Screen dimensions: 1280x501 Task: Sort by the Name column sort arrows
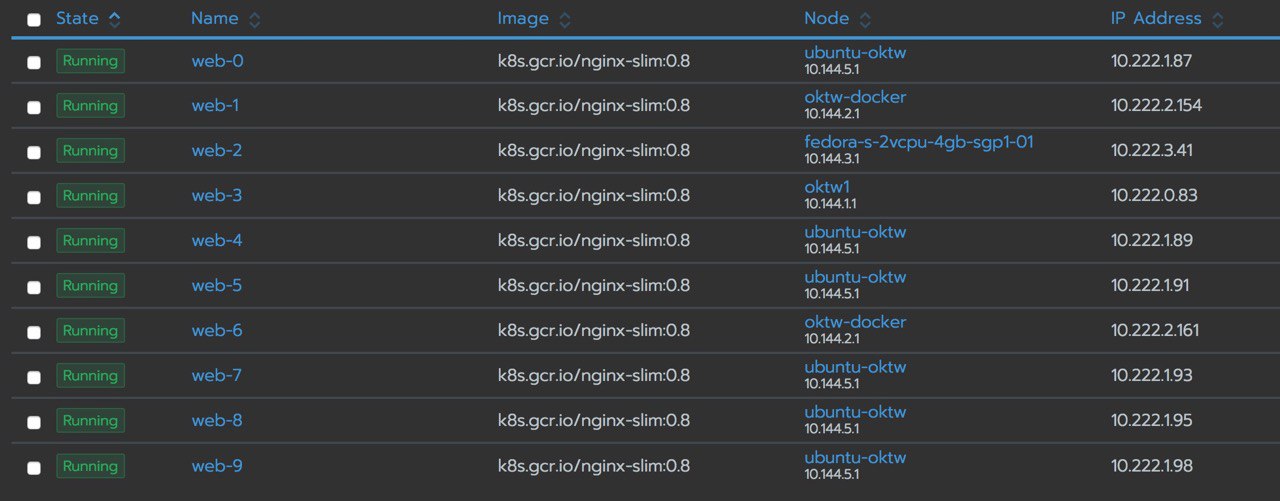click(254, 19)
